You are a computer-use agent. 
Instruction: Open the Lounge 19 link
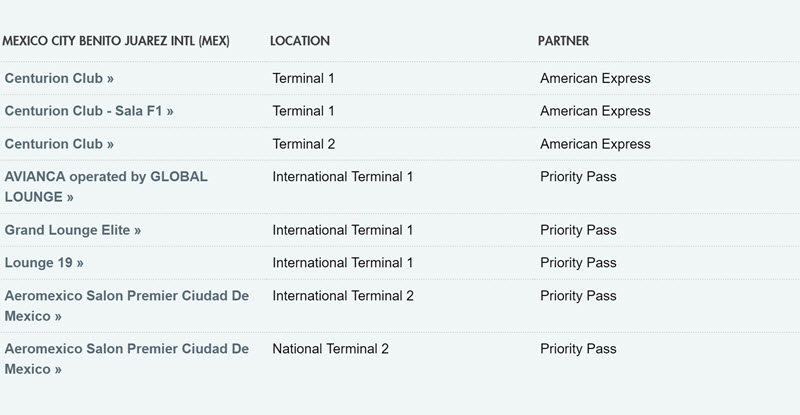(x=44, y=263)
